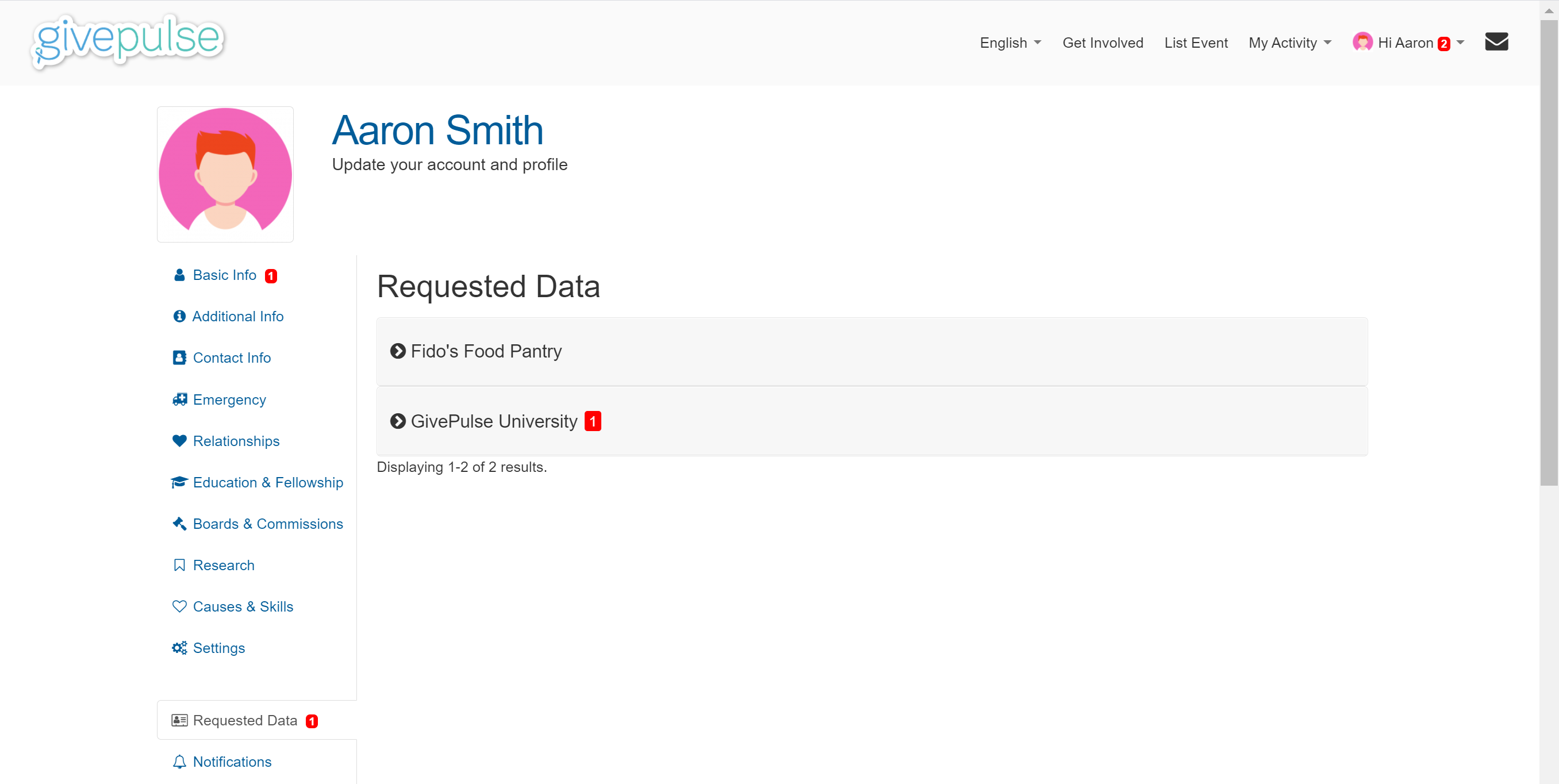Click the Causes & Skills heart outline icon

tap(179, 606)
